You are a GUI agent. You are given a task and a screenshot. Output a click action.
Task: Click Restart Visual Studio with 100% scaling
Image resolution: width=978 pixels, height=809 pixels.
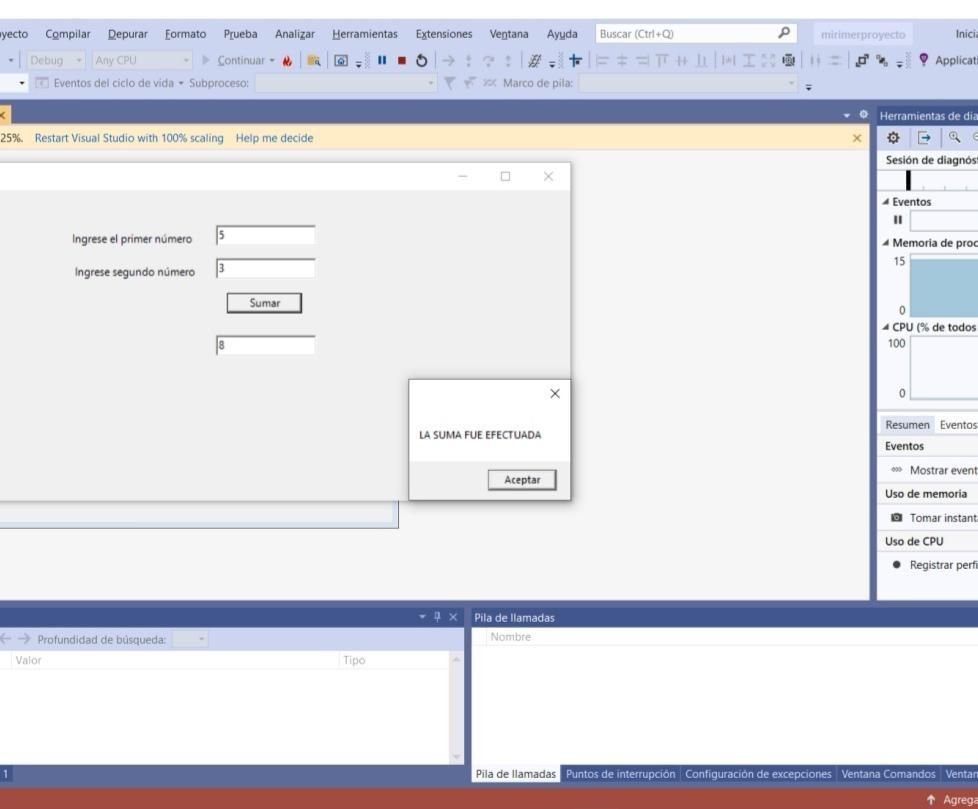(x=128, y=138)
